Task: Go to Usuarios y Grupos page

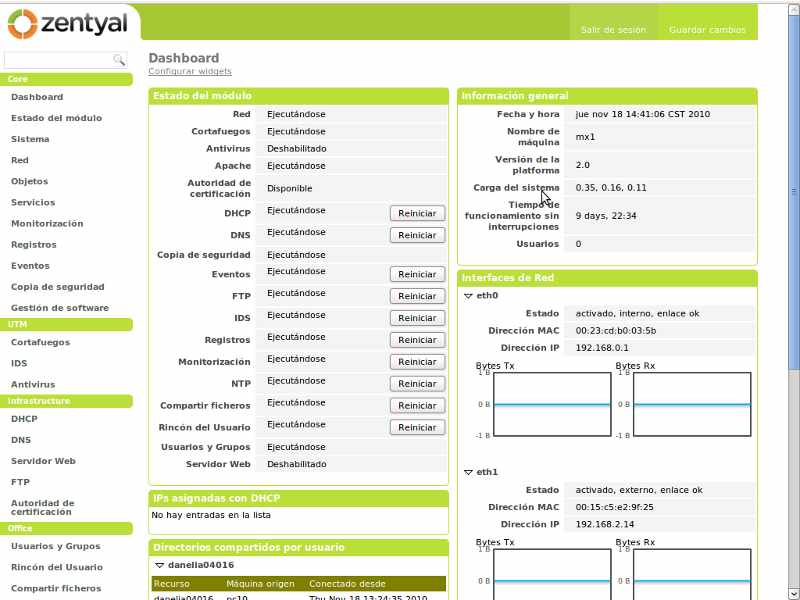Action: (x=55, y=546)
